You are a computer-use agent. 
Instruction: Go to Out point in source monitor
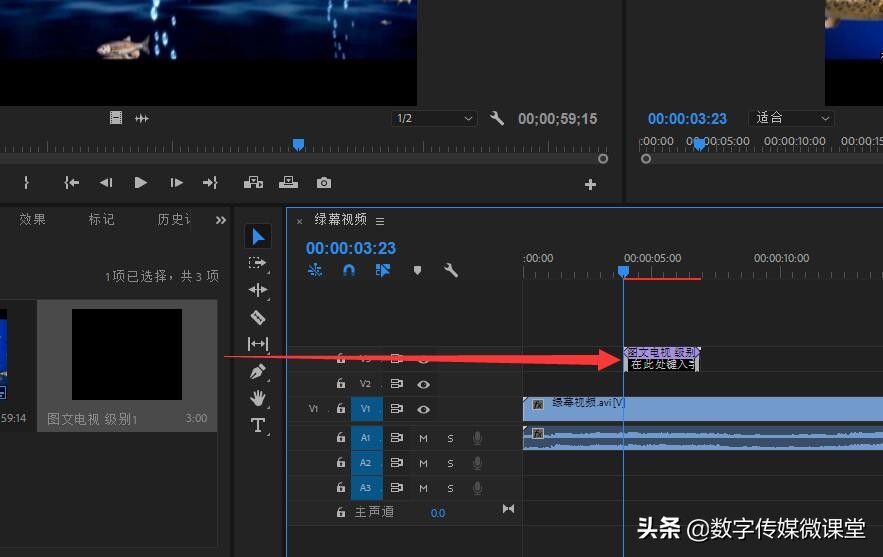210,182
